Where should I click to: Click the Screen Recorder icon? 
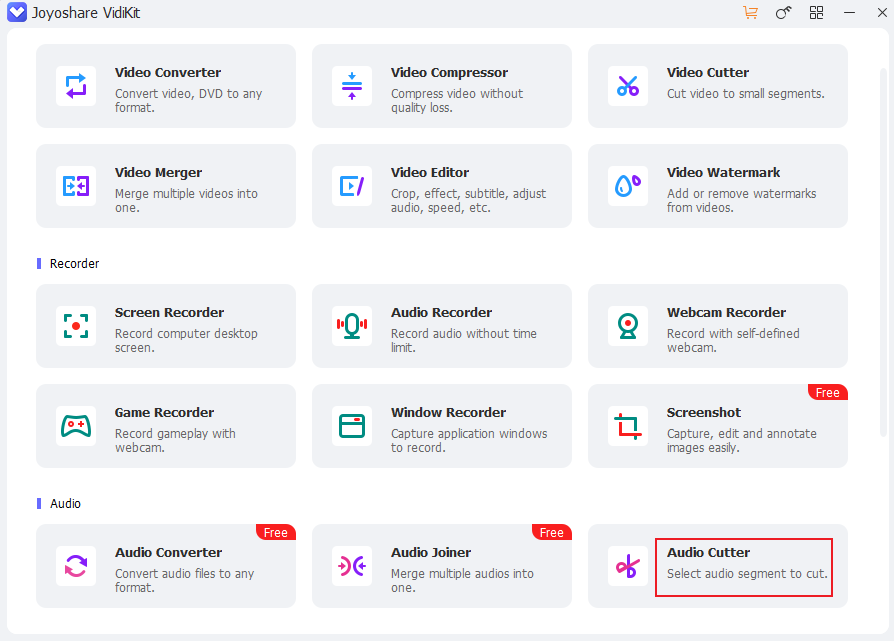point(76,326)
